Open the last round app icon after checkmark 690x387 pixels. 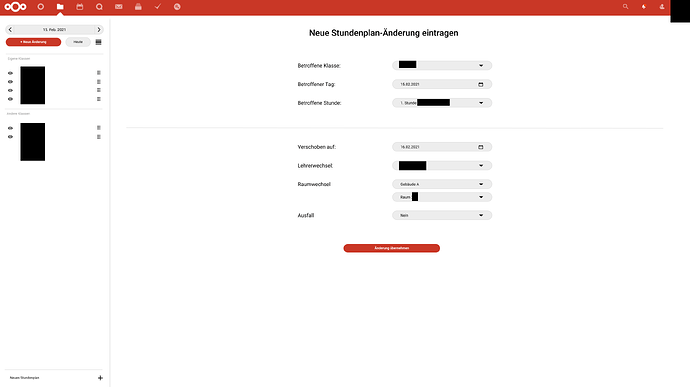[x=177, y=7]
